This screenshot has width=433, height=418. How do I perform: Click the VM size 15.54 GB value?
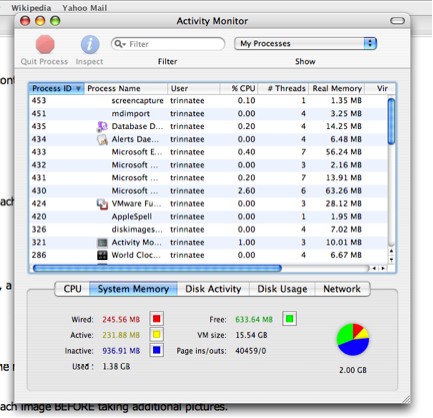[251, 335]
